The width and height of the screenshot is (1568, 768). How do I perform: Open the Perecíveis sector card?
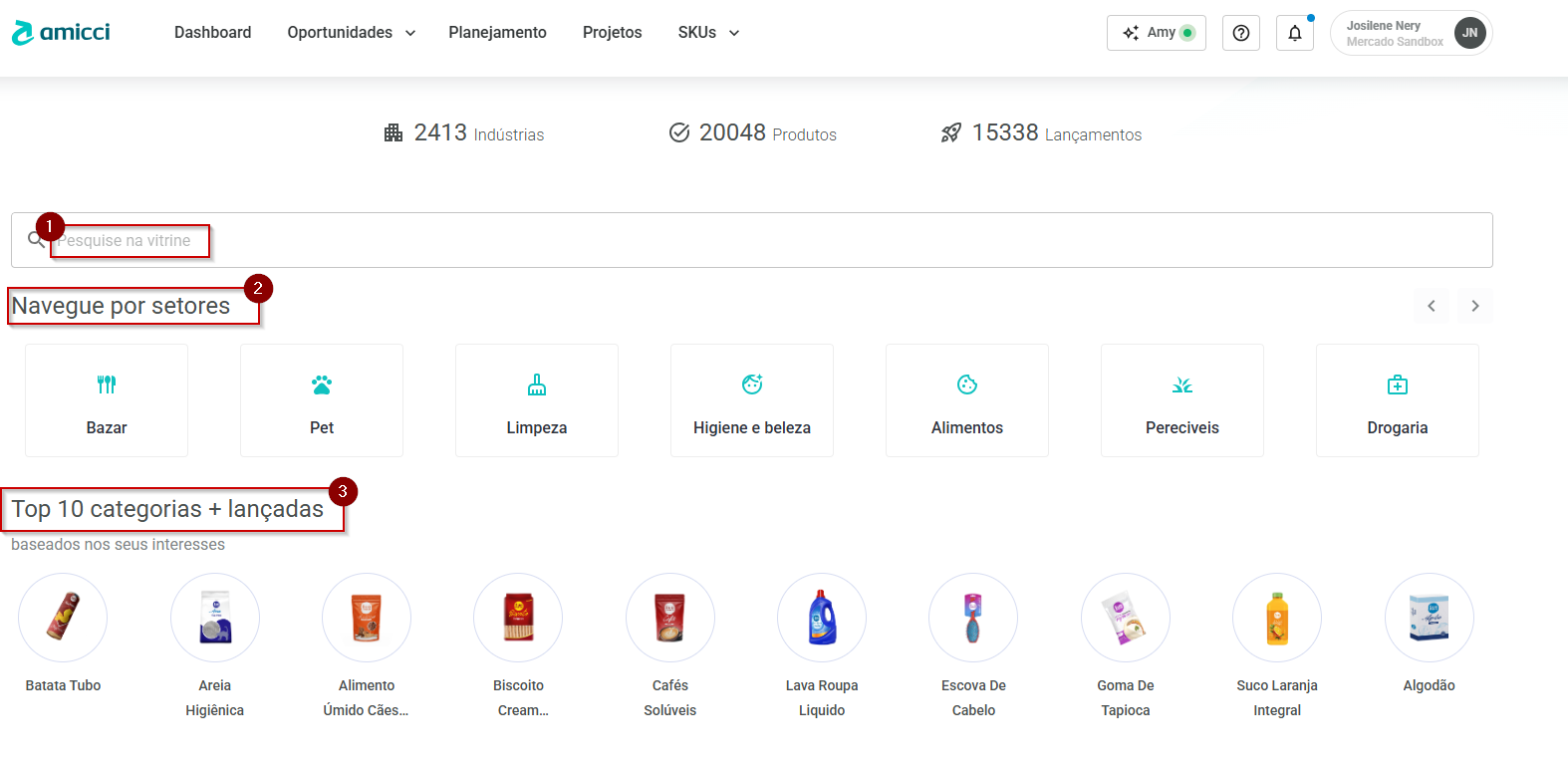pos(1181,400)
